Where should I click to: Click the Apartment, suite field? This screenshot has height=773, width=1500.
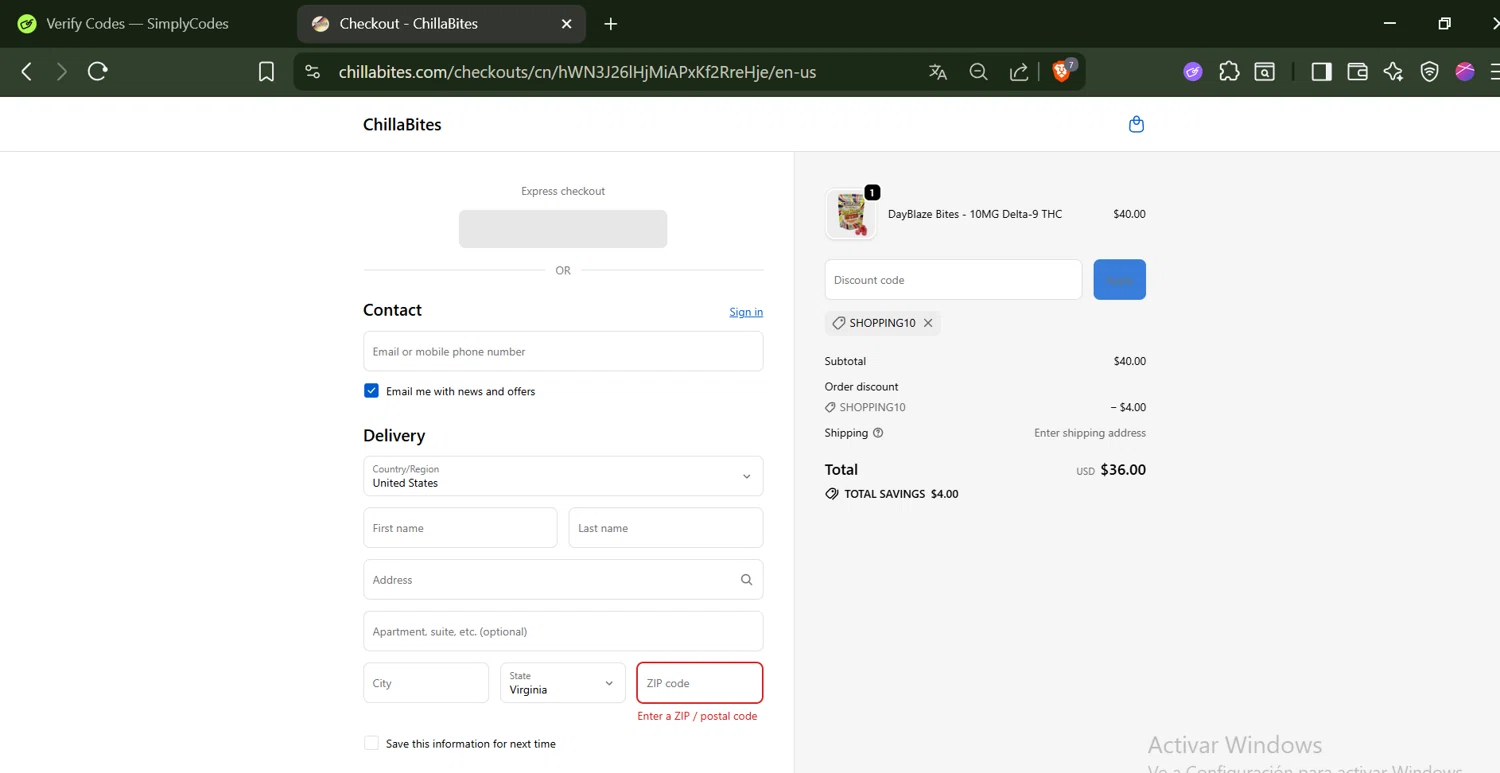[563, 632]
